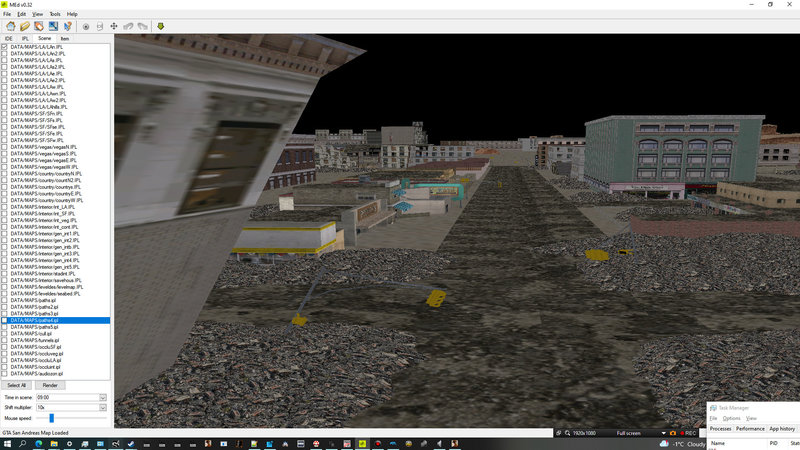
Task: Check the DATA/MAPS/audiozon.ipl checkbox
Action: coord(5,373)
